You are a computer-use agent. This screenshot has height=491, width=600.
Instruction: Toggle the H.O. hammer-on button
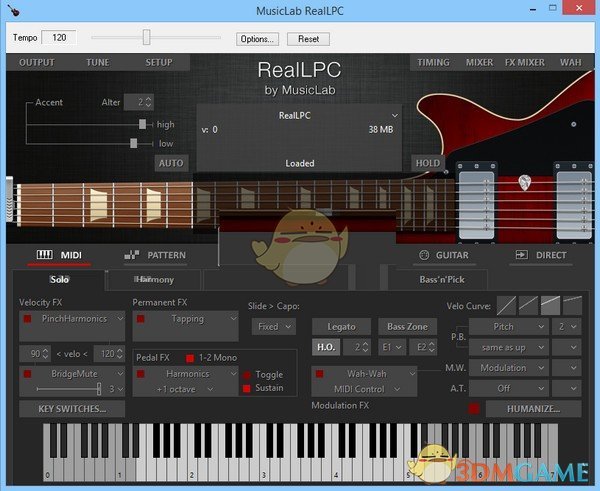coord(326,347)
